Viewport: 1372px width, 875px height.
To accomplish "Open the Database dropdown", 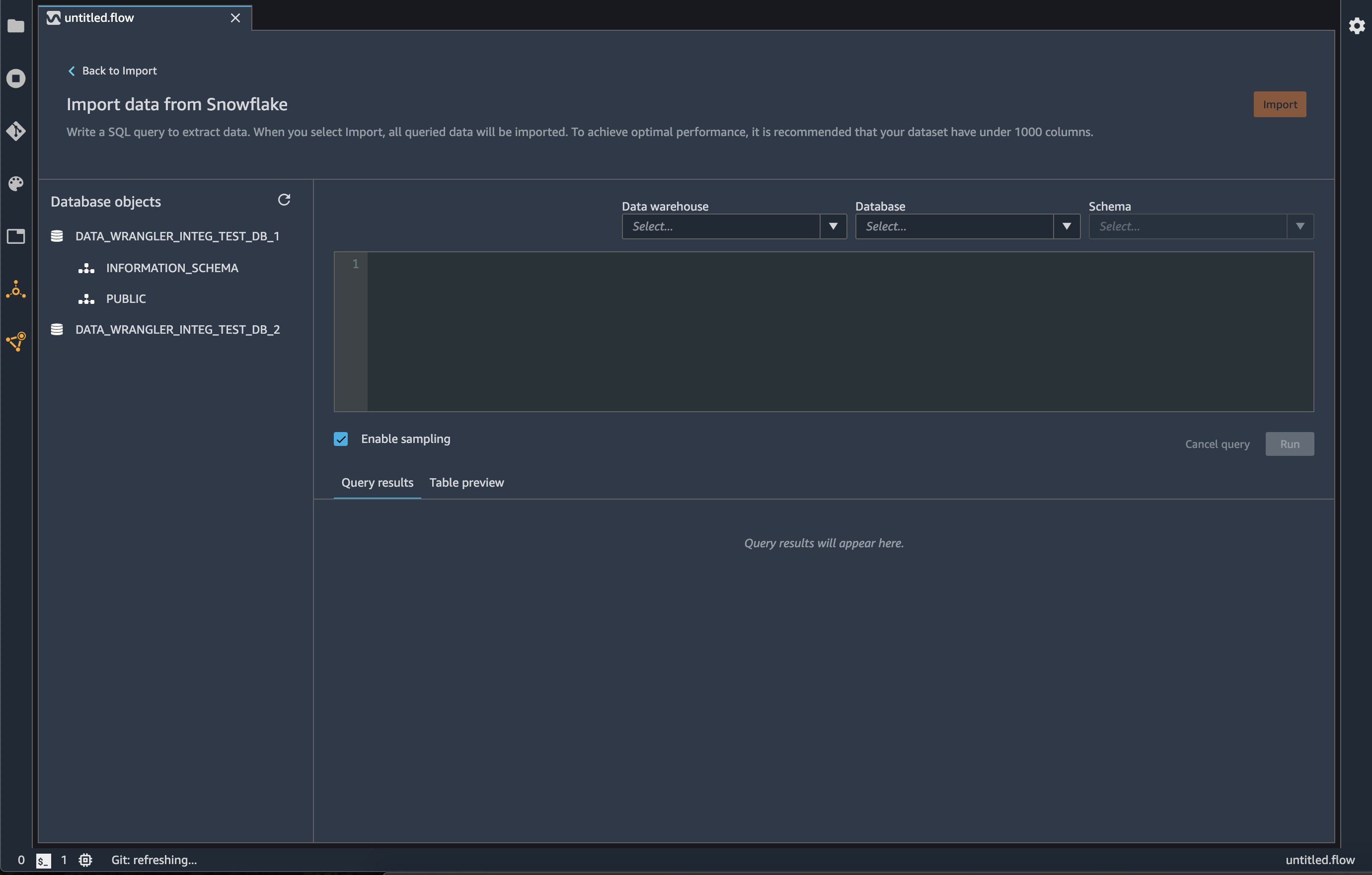I will pyautogui.click(x=967, y=227).
